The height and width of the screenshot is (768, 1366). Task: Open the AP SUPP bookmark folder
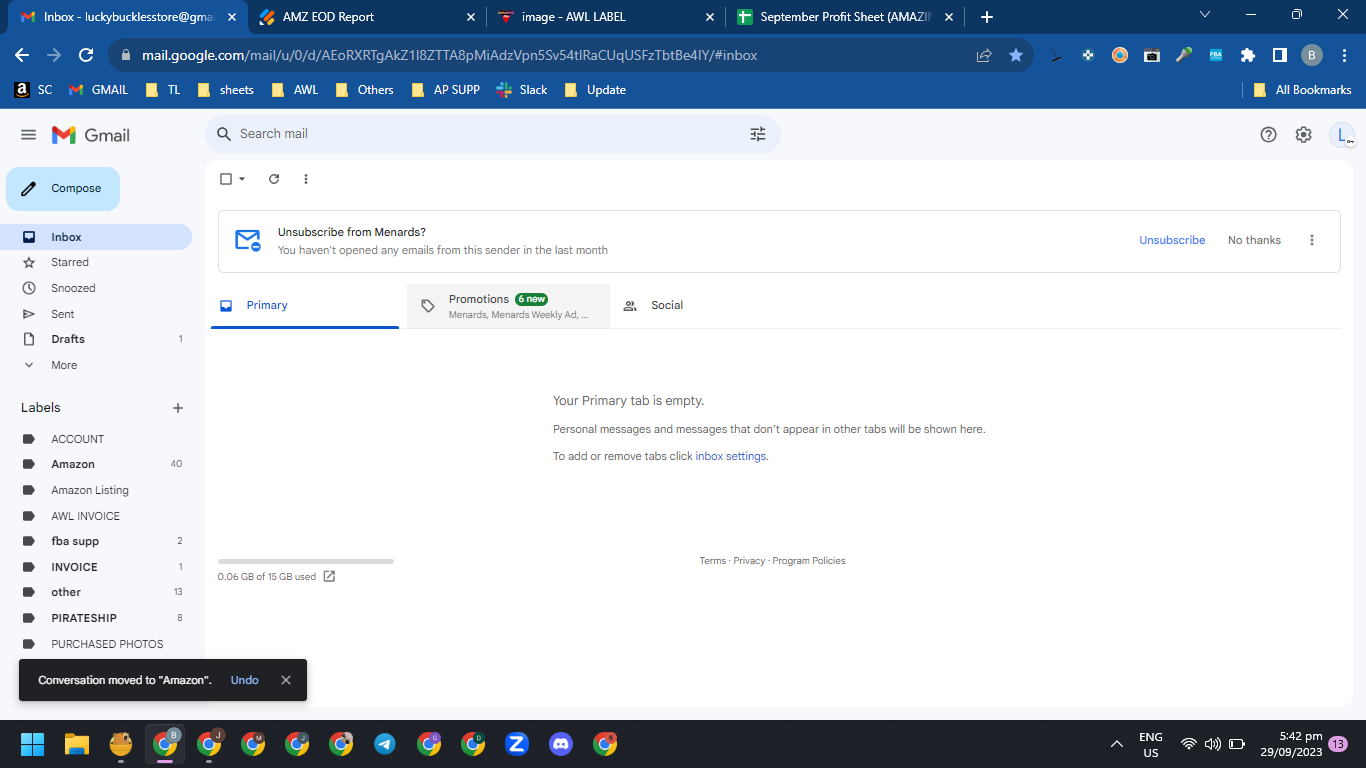[445, 90]
